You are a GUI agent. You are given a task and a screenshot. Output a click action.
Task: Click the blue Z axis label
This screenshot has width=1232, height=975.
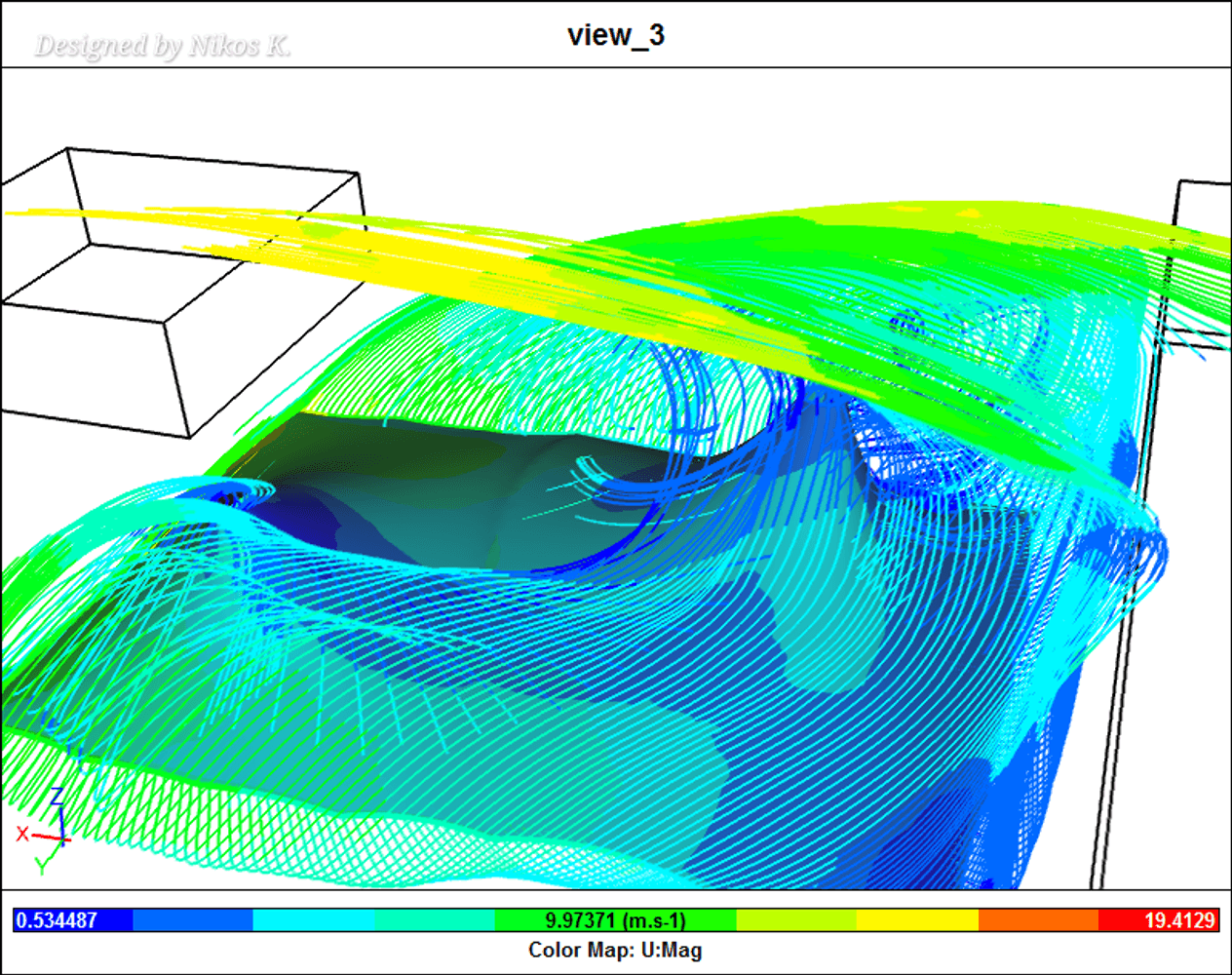coord(58,797)
